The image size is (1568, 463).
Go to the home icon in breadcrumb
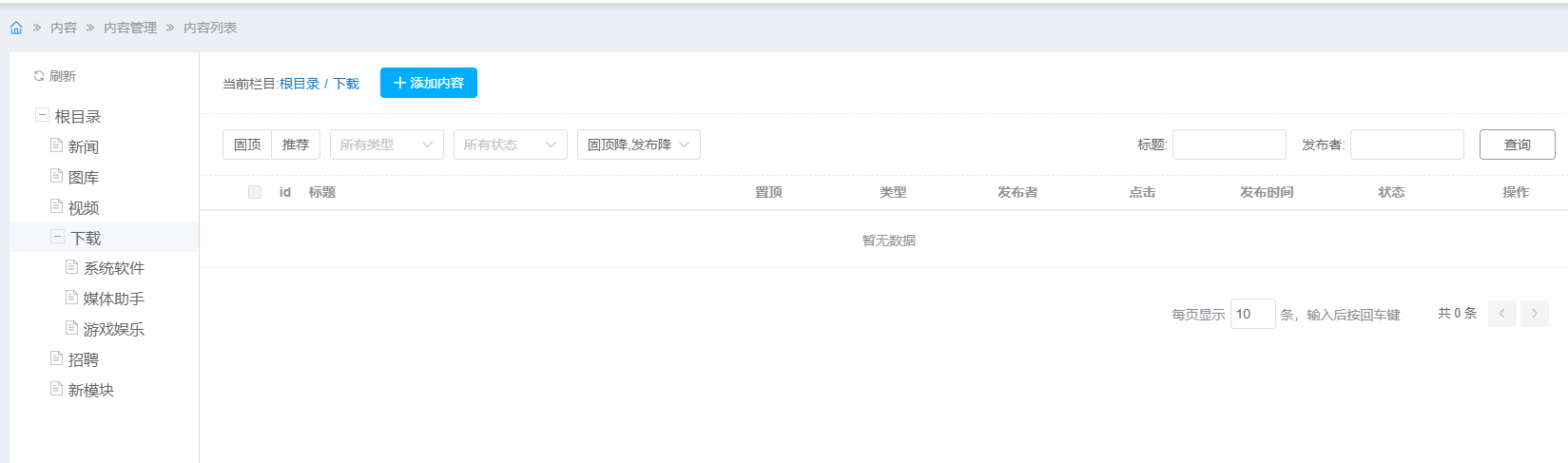tap(16, 28)
